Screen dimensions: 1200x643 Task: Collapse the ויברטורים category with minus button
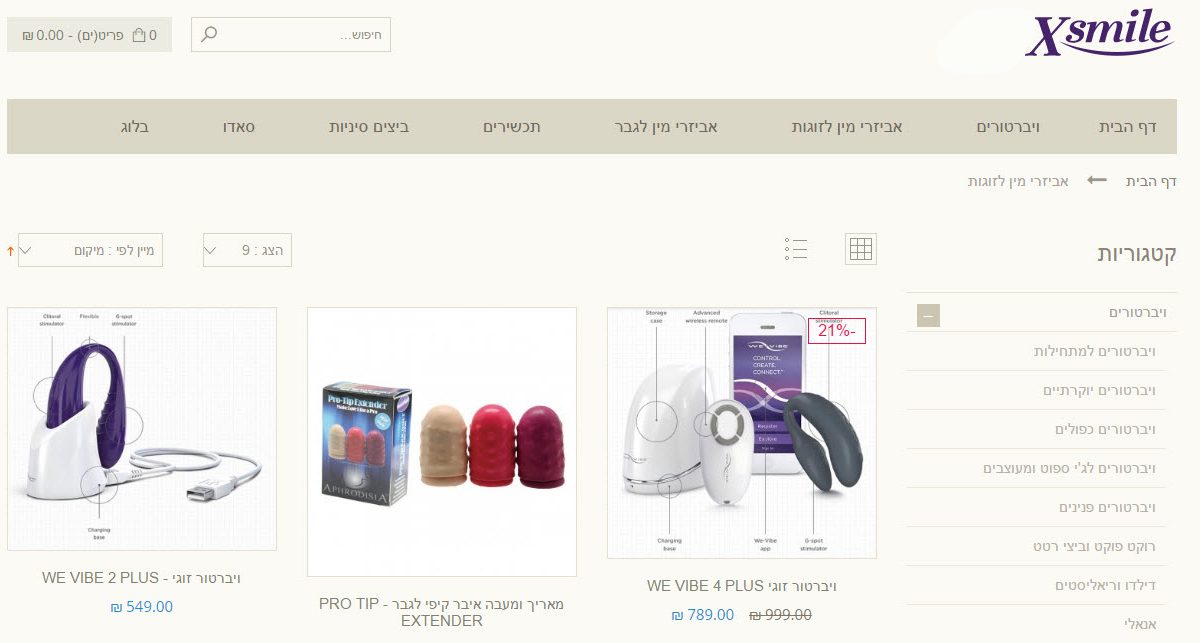coord(928,316)
